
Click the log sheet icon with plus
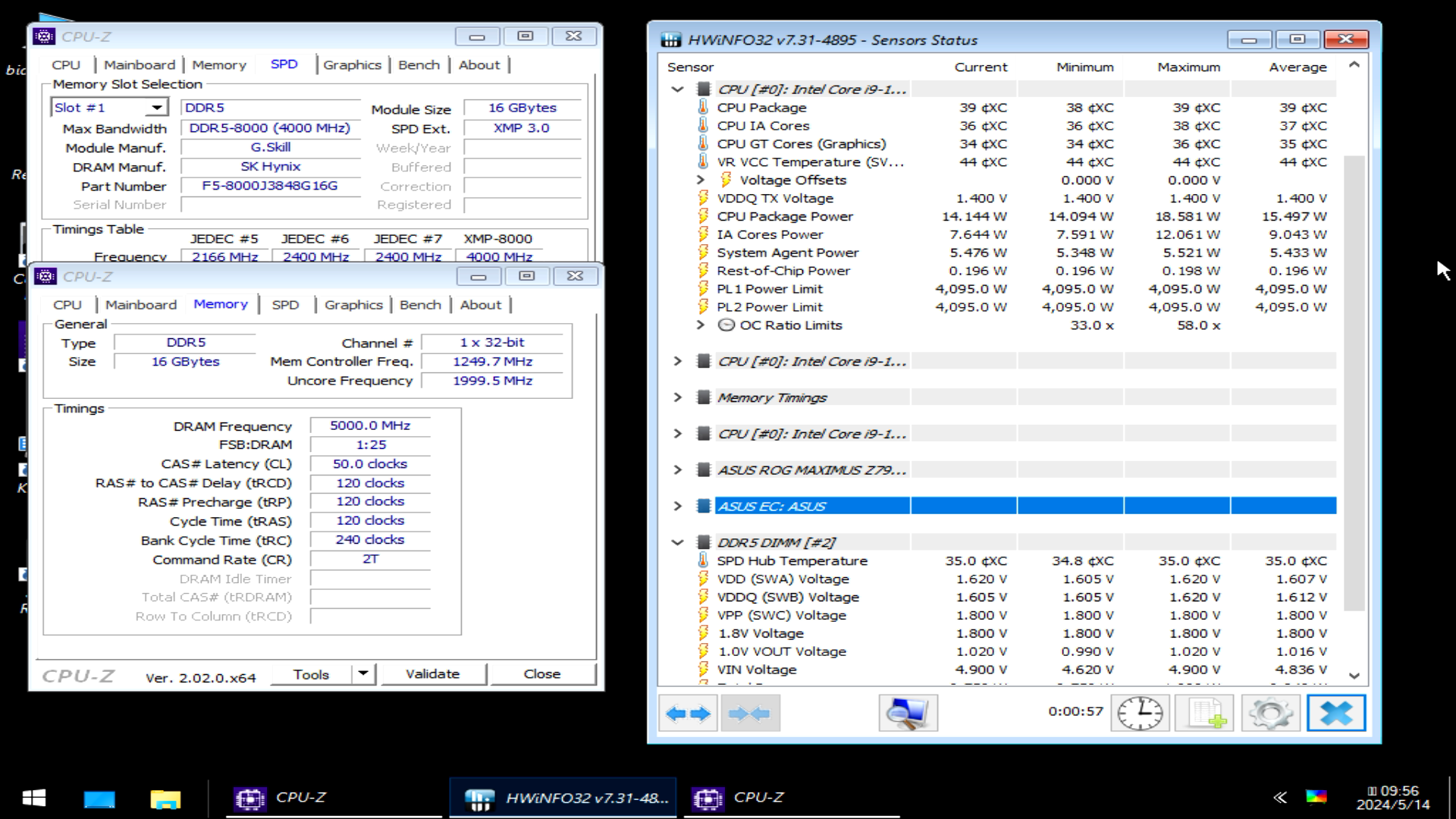1204,714
